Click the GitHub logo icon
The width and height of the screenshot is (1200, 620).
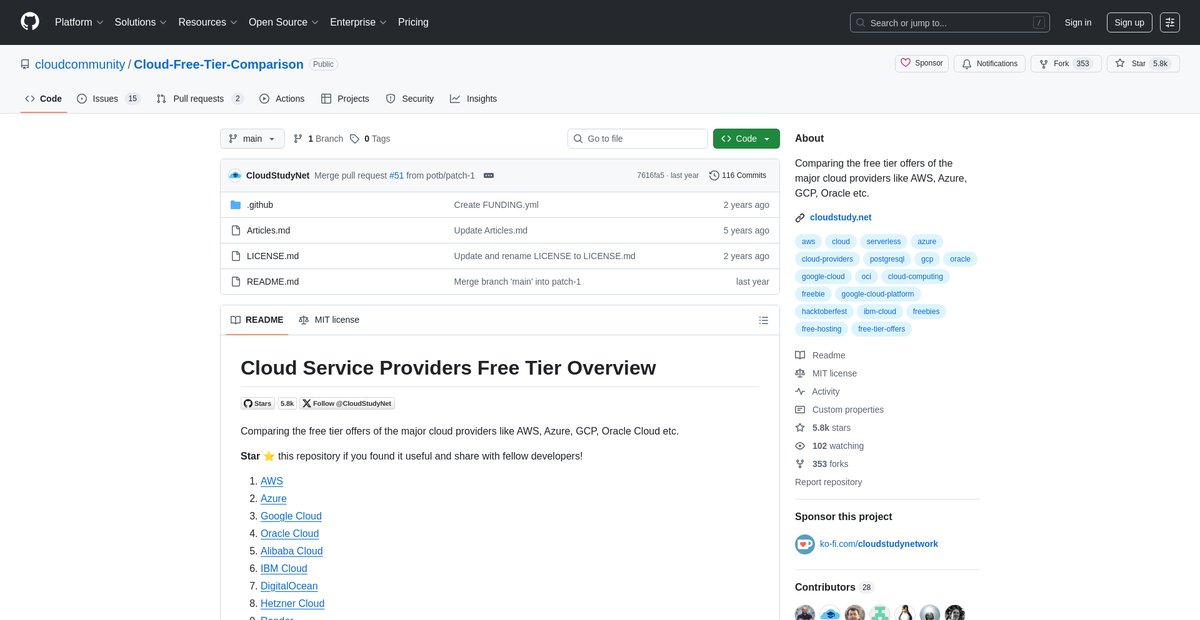pyautogui.click(x=30, y=22)
